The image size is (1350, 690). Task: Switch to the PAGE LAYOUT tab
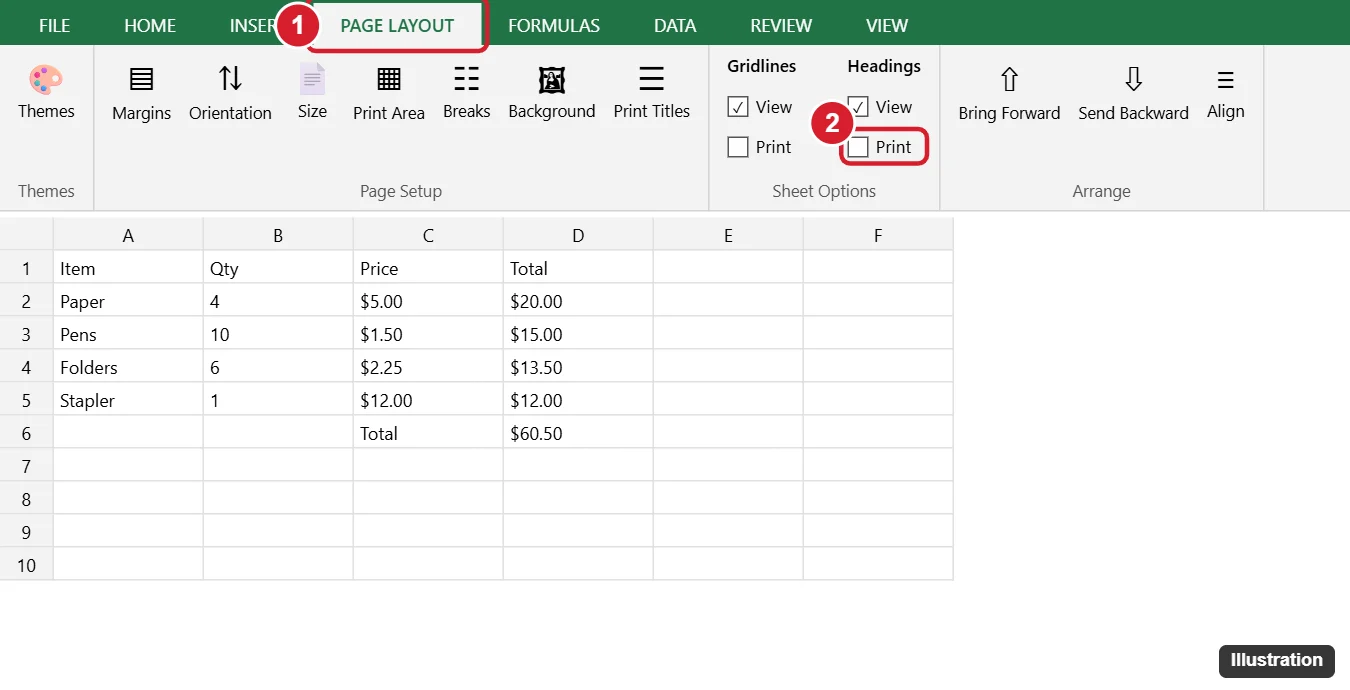tap(397, 26)
